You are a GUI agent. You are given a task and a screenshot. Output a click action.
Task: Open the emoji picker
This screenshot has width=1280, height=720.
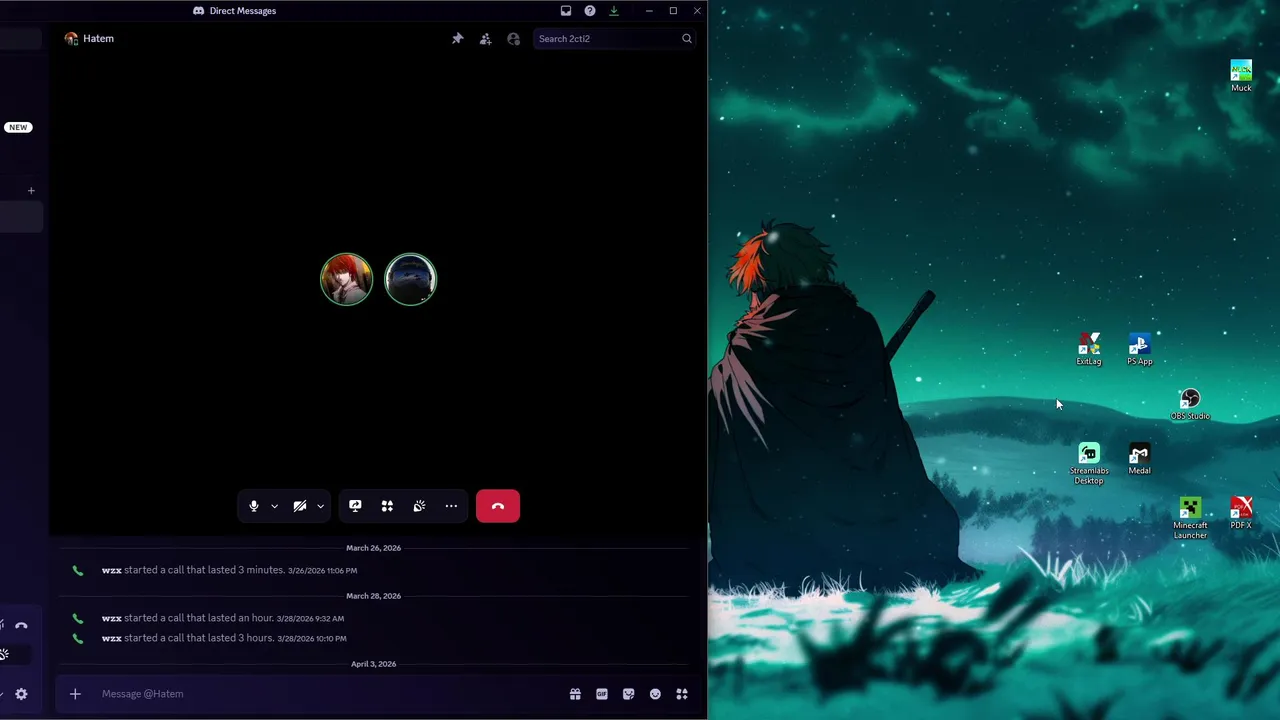(x=655, y=694)
